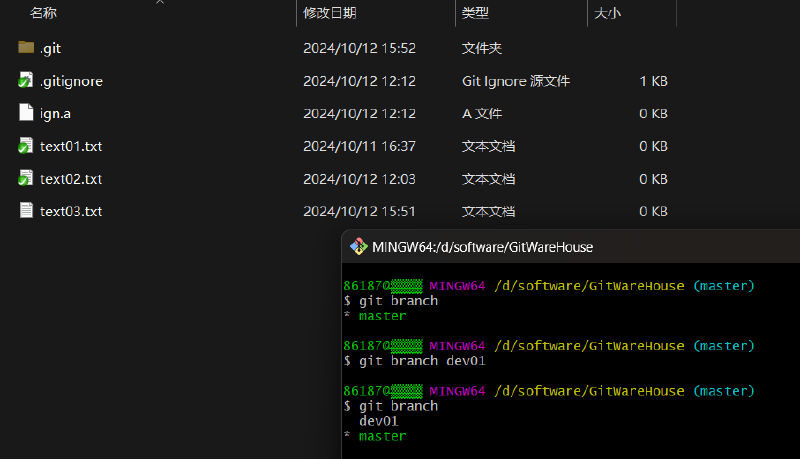This screenshot has height=459, width=800.
Task: Select the ign.a blank file icon
Action: tap(26, 113)
